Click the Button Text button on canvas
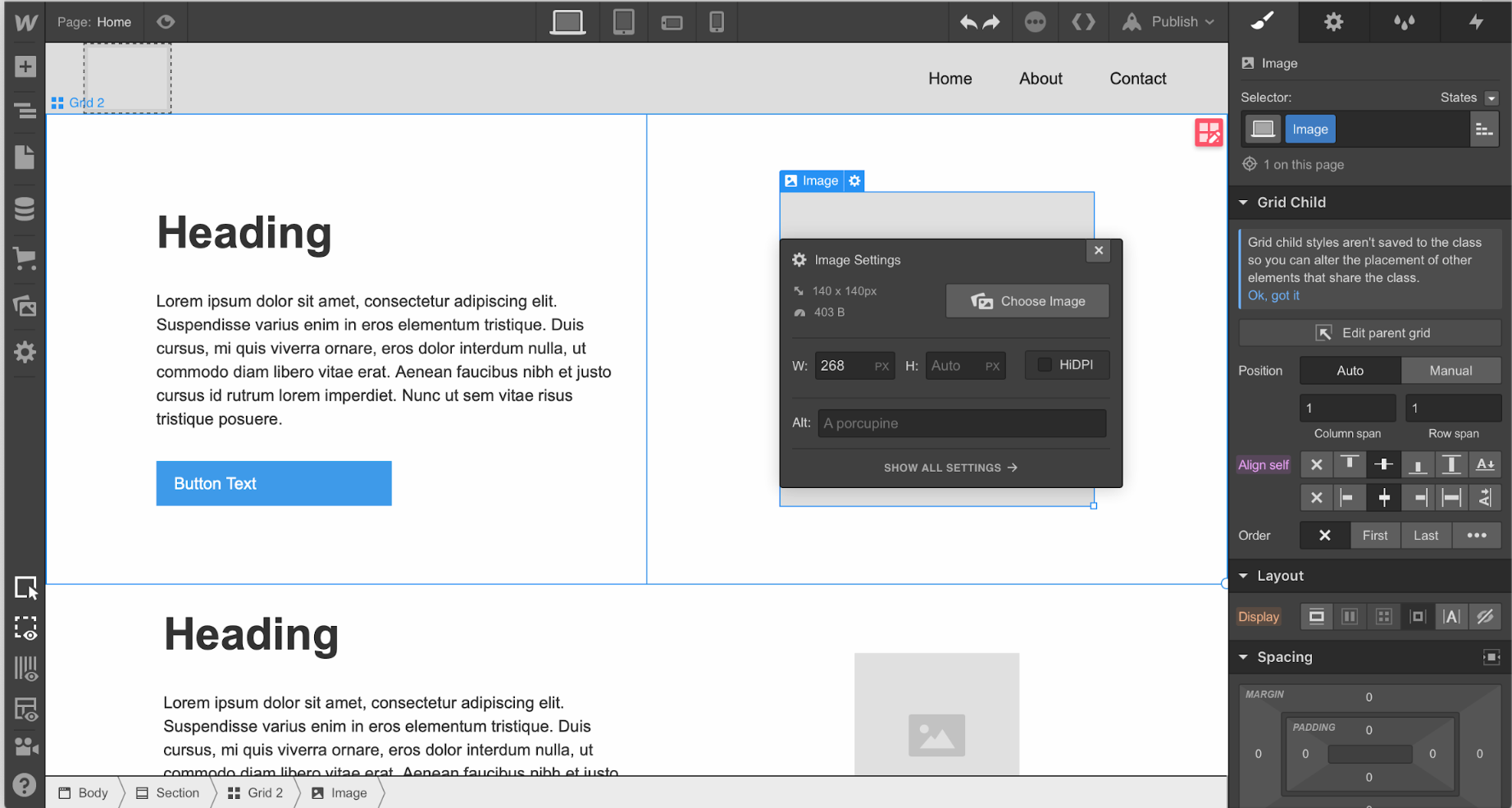Image resolution: width=1512 pixels, height=808 pixels. tap(274, 484)
